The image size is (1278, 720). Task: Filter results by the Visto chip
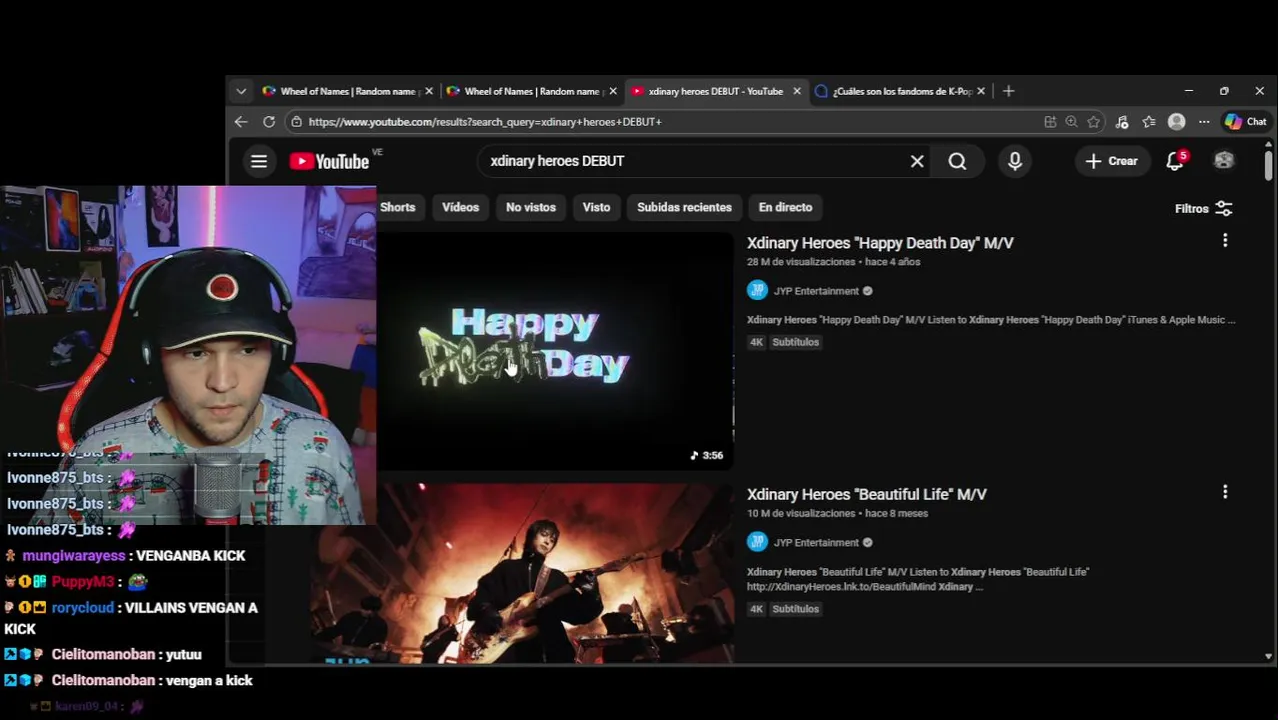pos(597,207)
